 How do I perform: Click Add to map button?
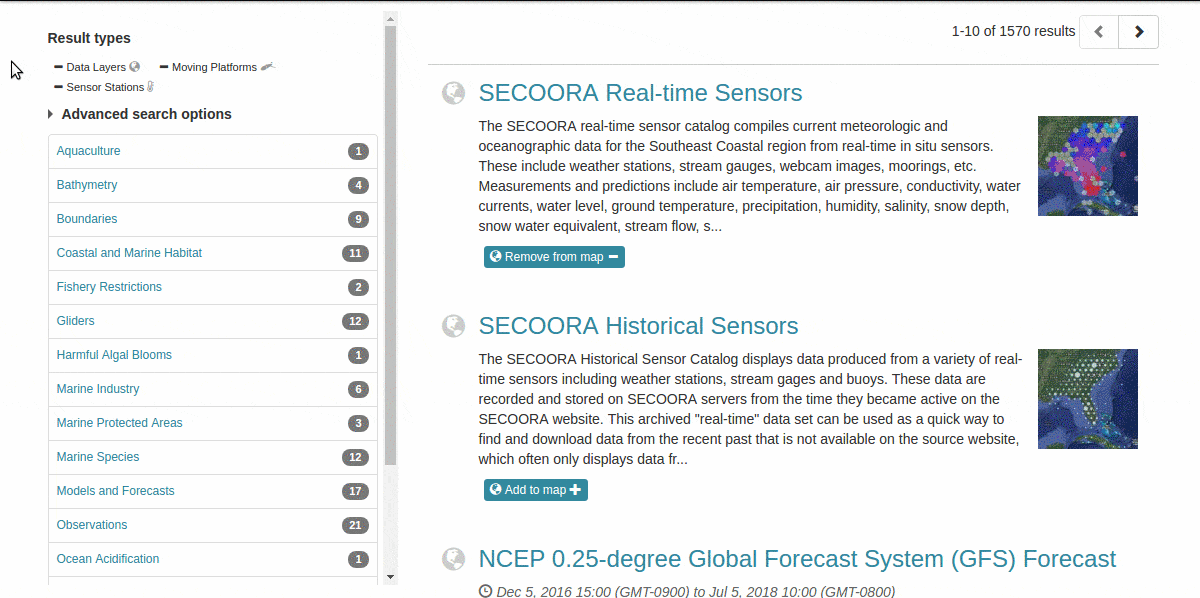[536, 490]
